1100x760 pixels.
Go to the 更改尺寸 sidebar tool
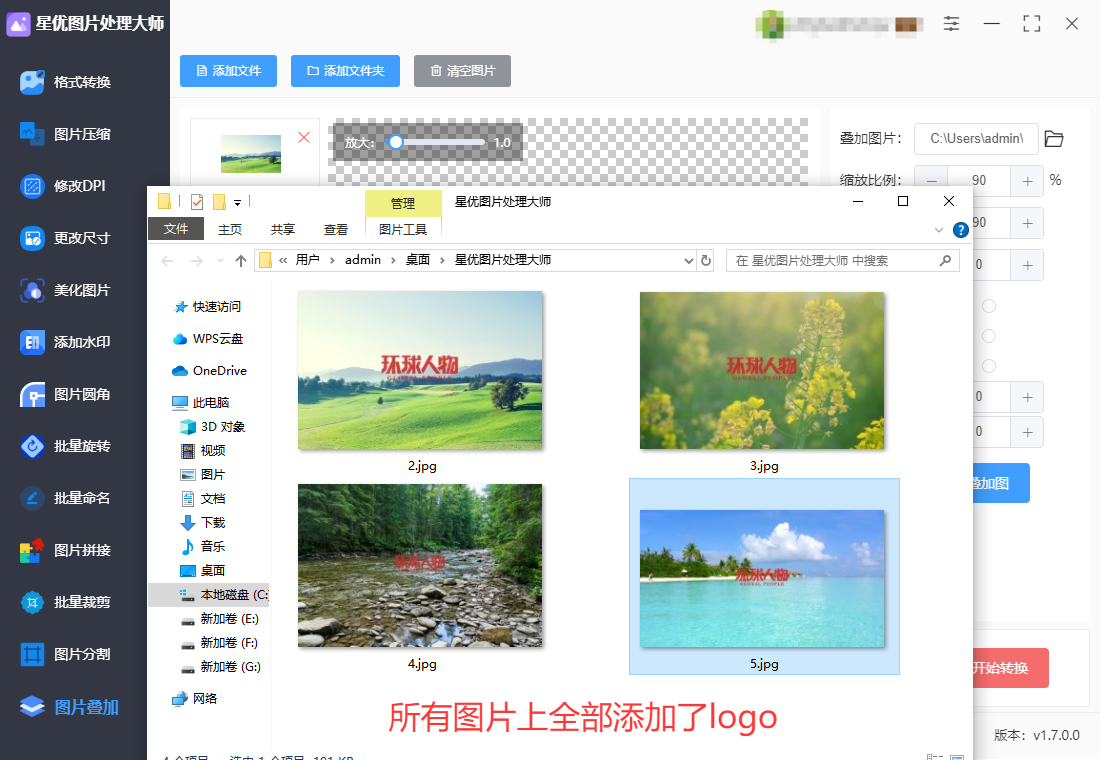click(66, 238)
